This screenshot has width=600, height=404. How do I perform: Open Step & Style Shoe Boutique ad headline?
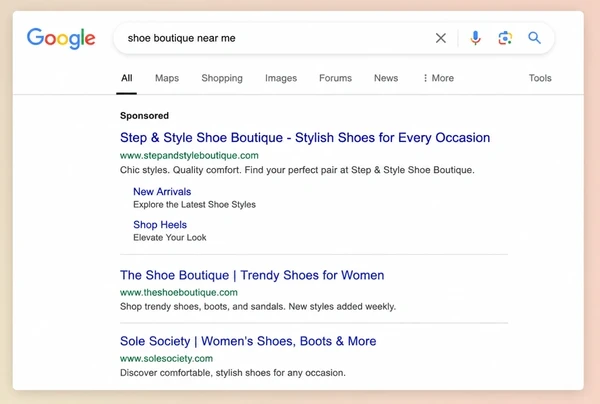click(305, 138)
